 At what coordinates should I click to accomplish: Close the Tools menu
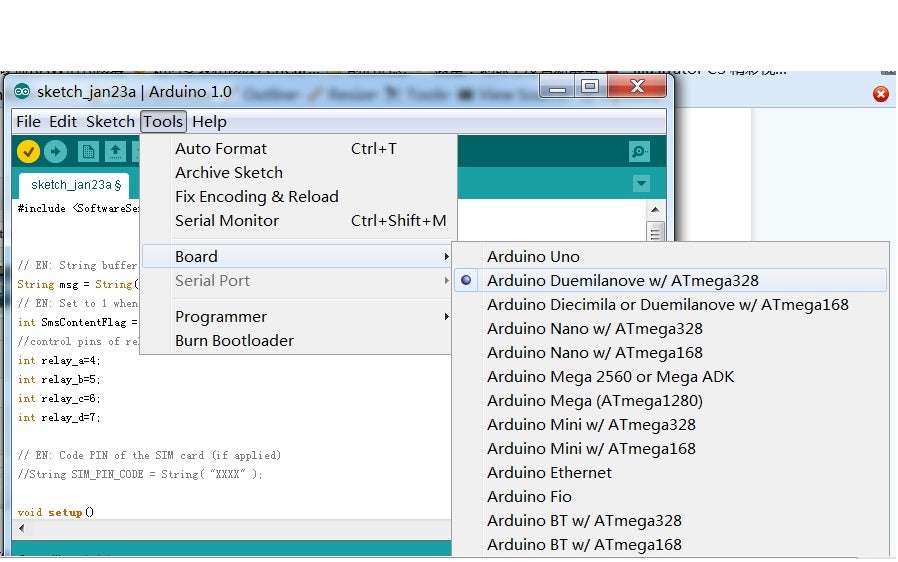pyautogui.click(x=163, y=122)
